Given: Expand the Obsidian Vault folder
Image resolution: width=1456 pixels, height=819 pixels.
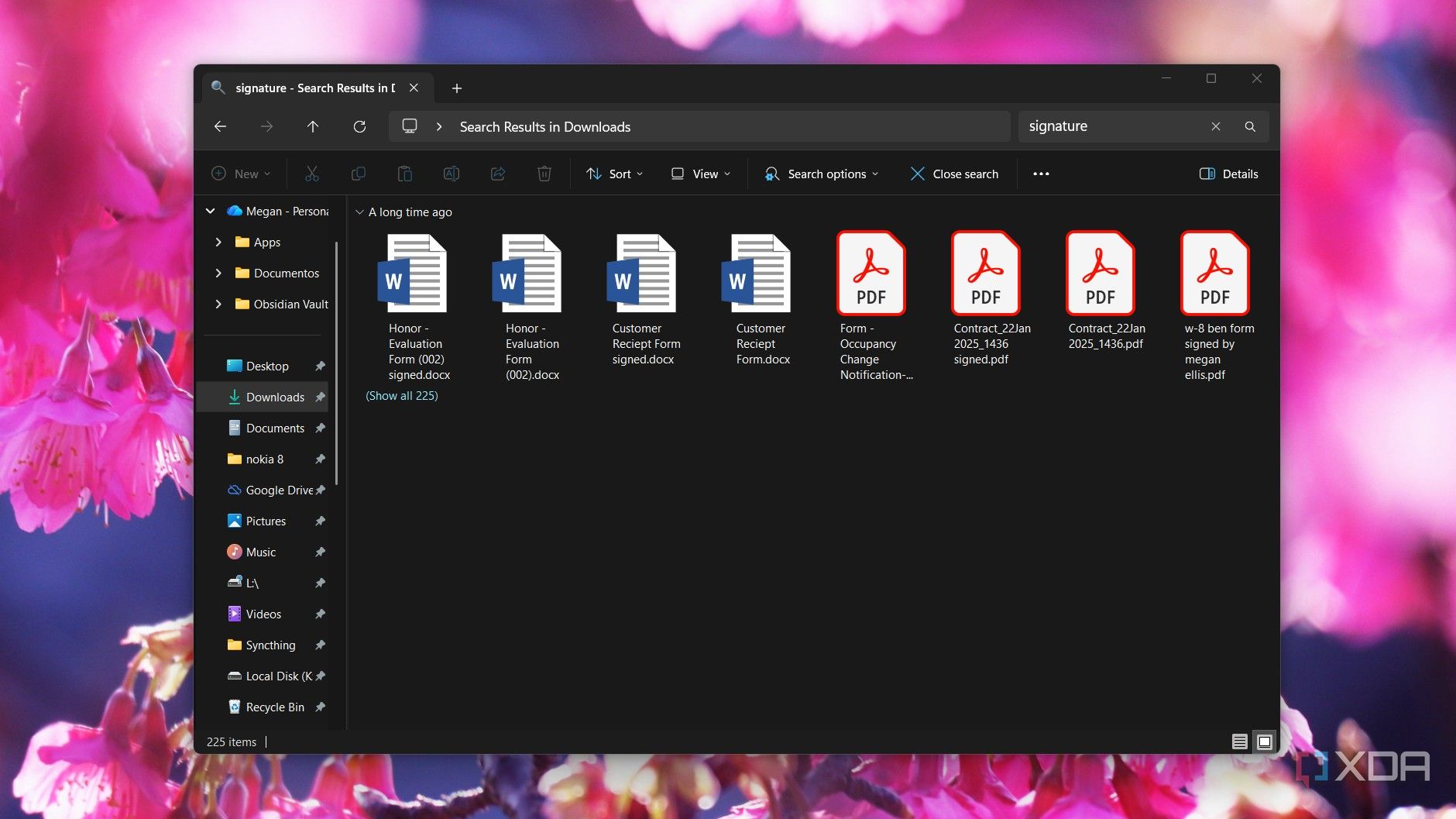Looking at the screenshot, I should pos(218,304).
